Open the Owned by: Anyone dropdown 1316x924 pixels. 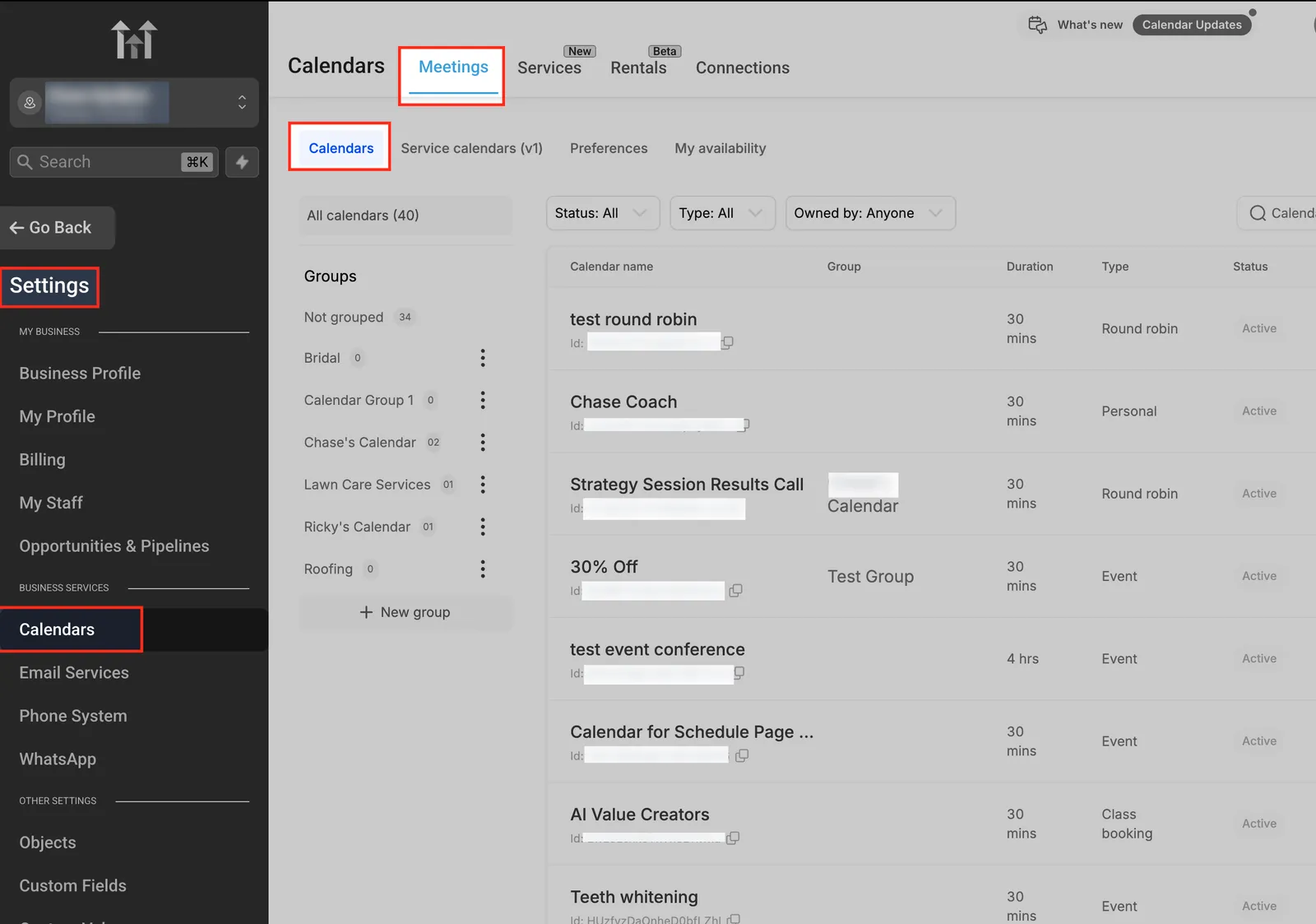(870, 213)
